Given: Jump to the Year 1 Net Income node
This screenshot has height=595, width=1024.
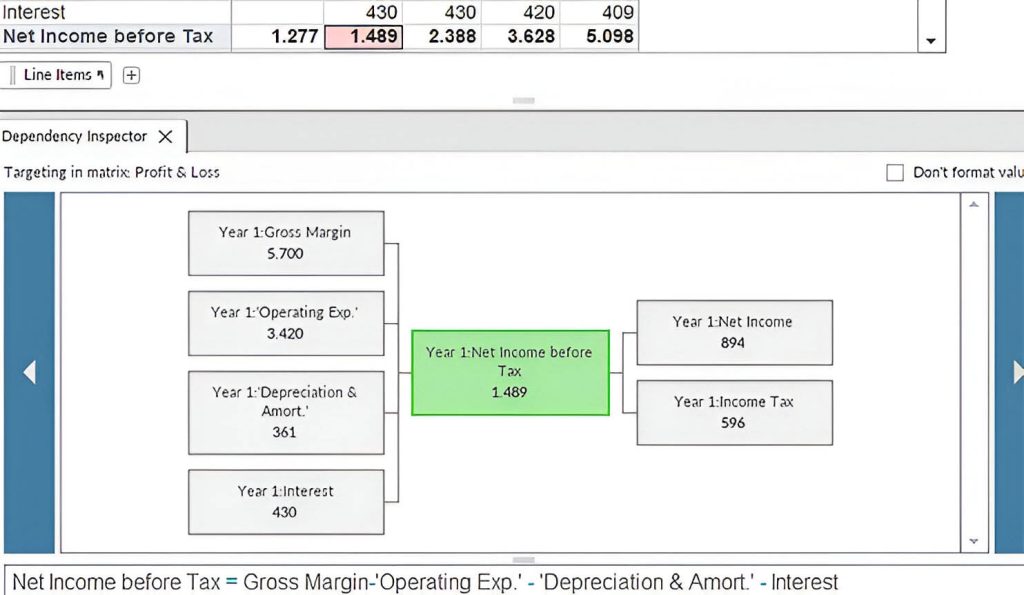Looking at the screenshot, I should 733,332.
